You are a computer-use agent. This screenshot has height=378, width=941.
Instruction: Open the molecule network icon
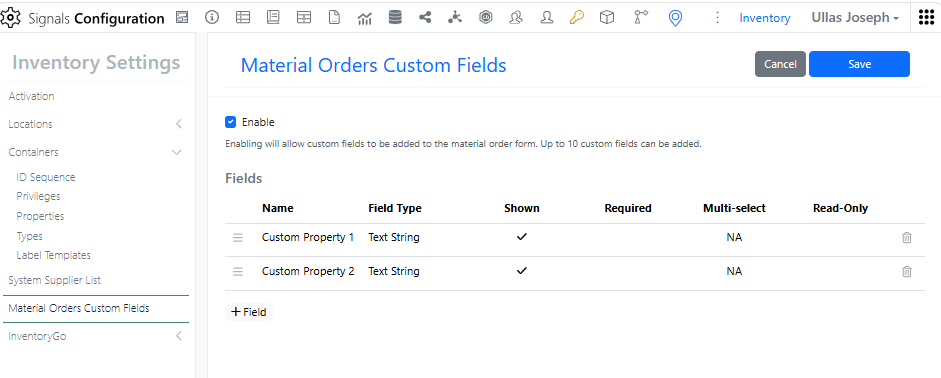455,18
